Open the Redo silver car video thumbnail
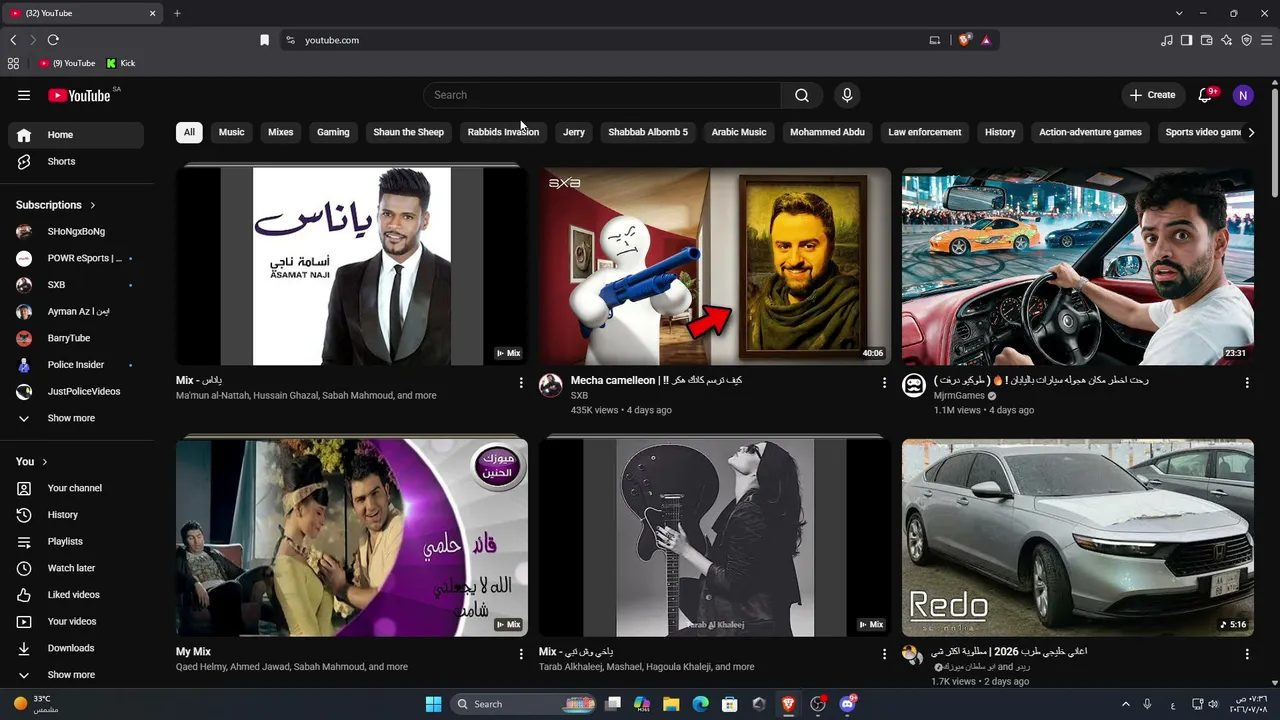The image size is (1280, 720). click(1078, 538)
